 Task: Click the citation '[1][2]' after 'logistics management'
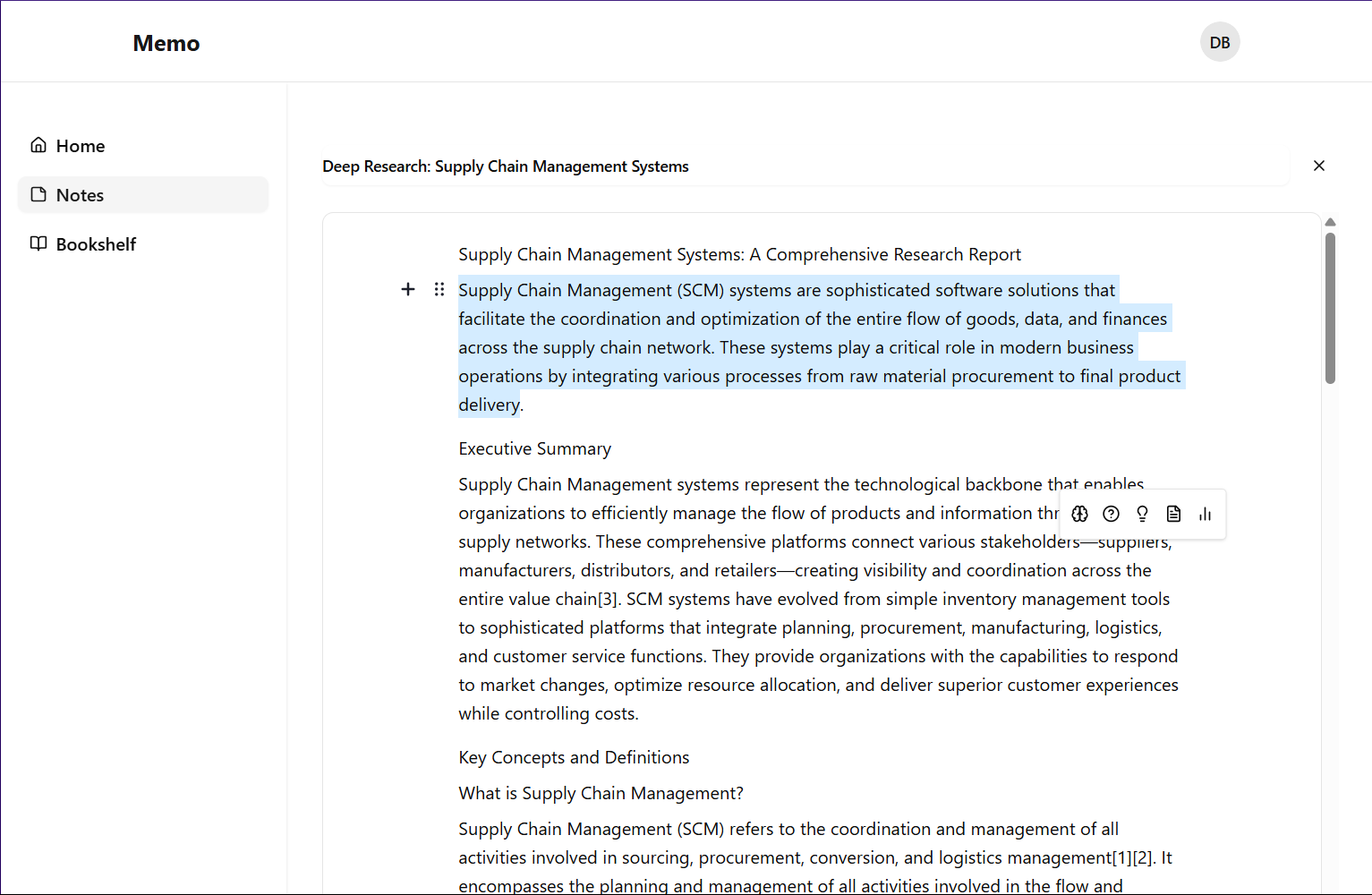1132,857
